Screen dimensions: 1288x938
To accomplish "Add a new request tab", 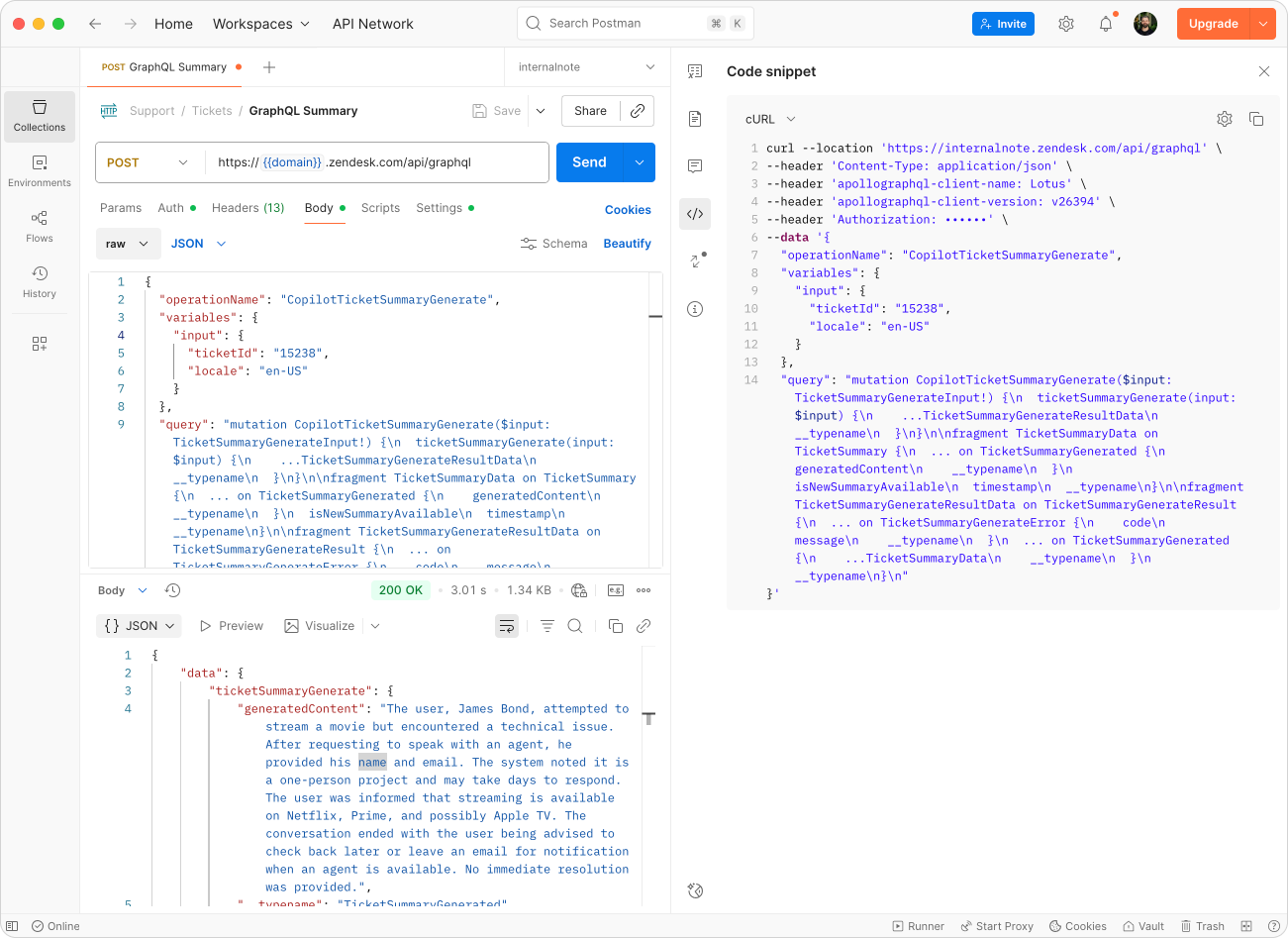I will [269, 67].
